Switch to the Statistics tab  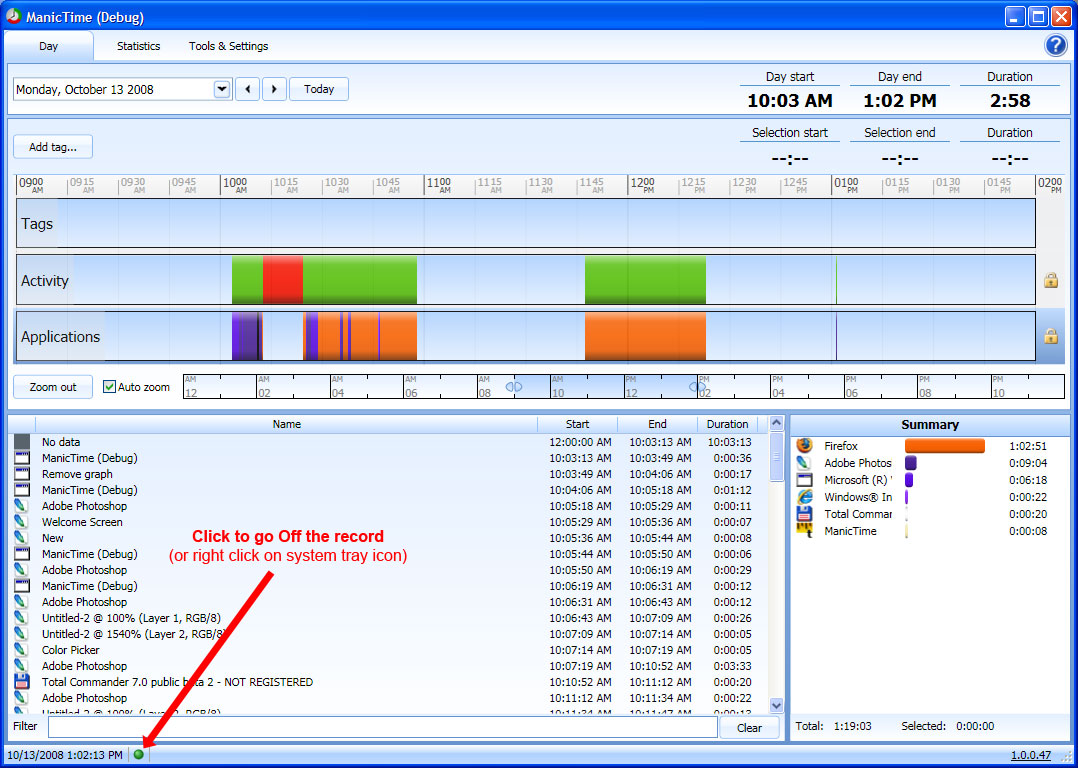pyautogui.click(x=138, y=46)
